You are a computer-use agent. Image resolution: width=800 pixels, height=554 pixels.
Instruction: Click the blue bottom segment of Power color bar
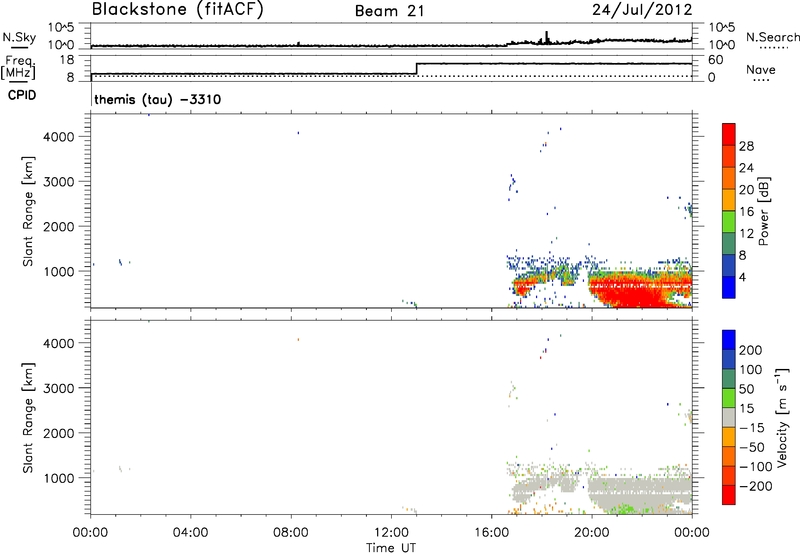coord(729,287)
